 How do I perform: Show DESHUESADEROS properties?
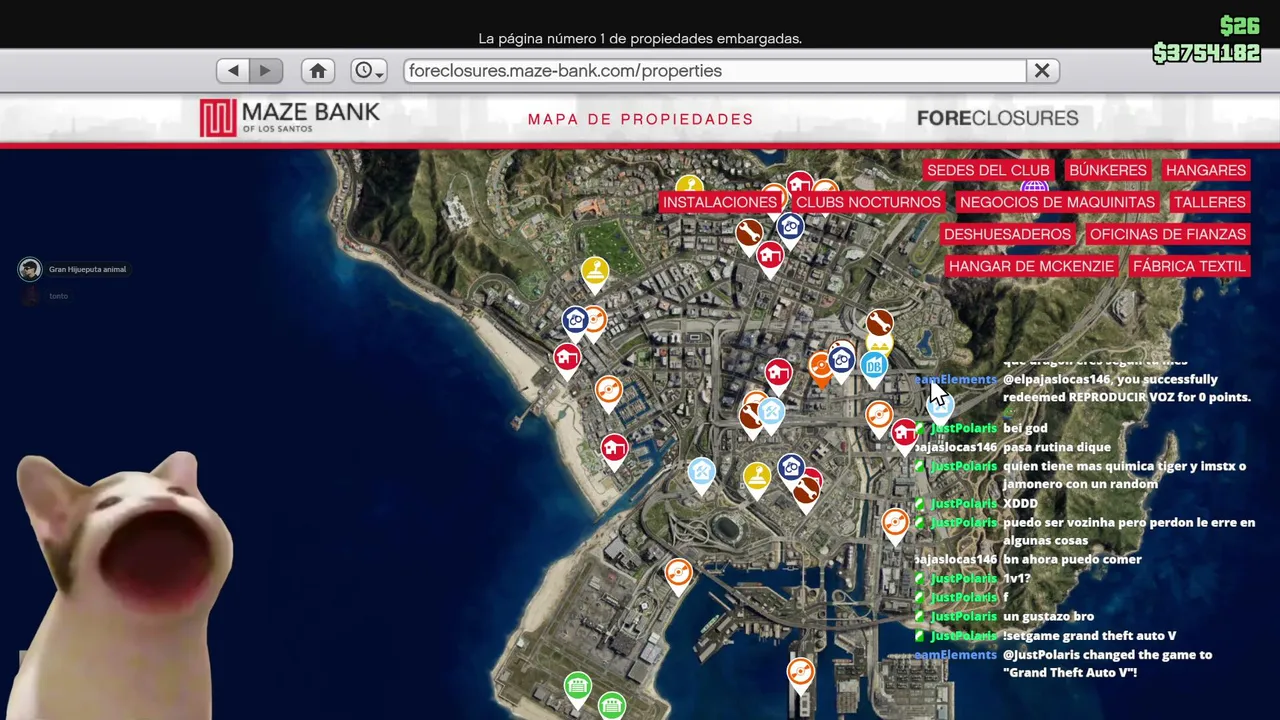[1007, 234]
